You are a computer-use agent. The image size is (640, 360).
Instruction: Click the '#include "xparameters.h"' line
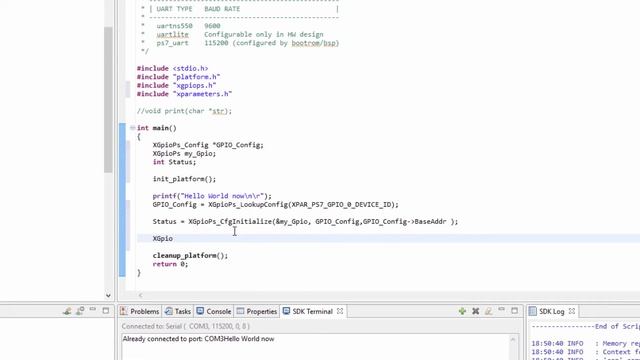(x=184, y=94)
